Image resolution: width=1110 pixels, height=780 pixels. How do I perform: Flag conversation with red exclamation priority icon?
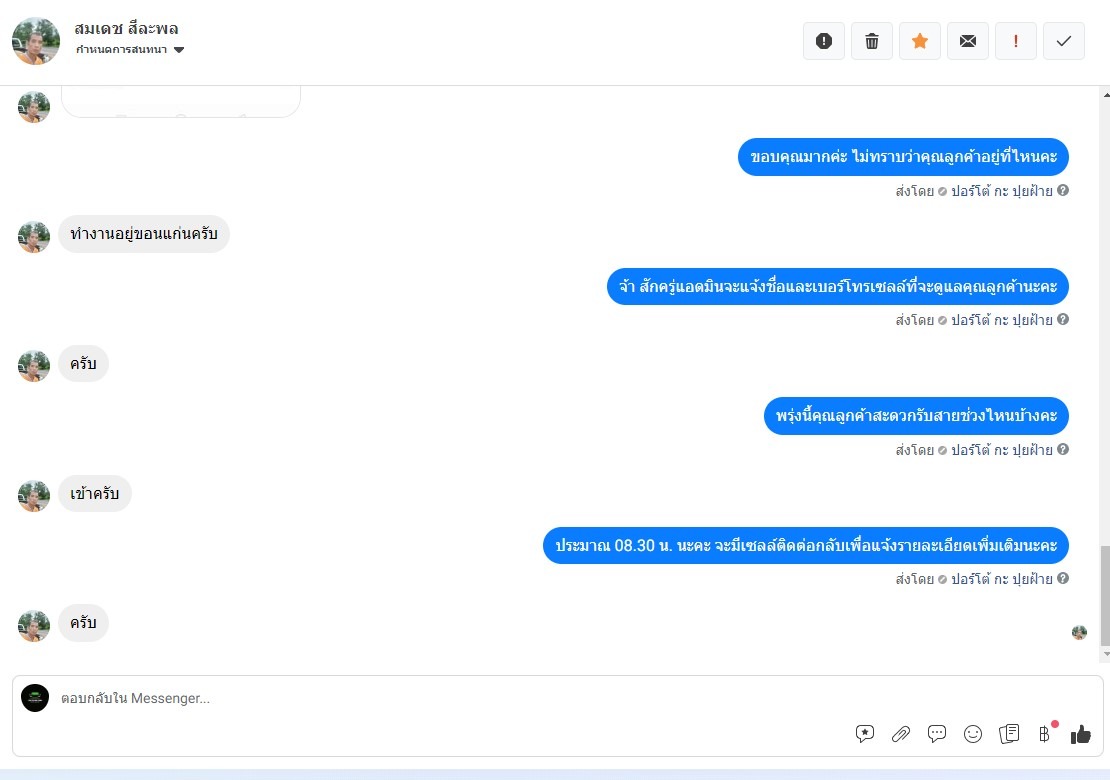(1016, 41)
